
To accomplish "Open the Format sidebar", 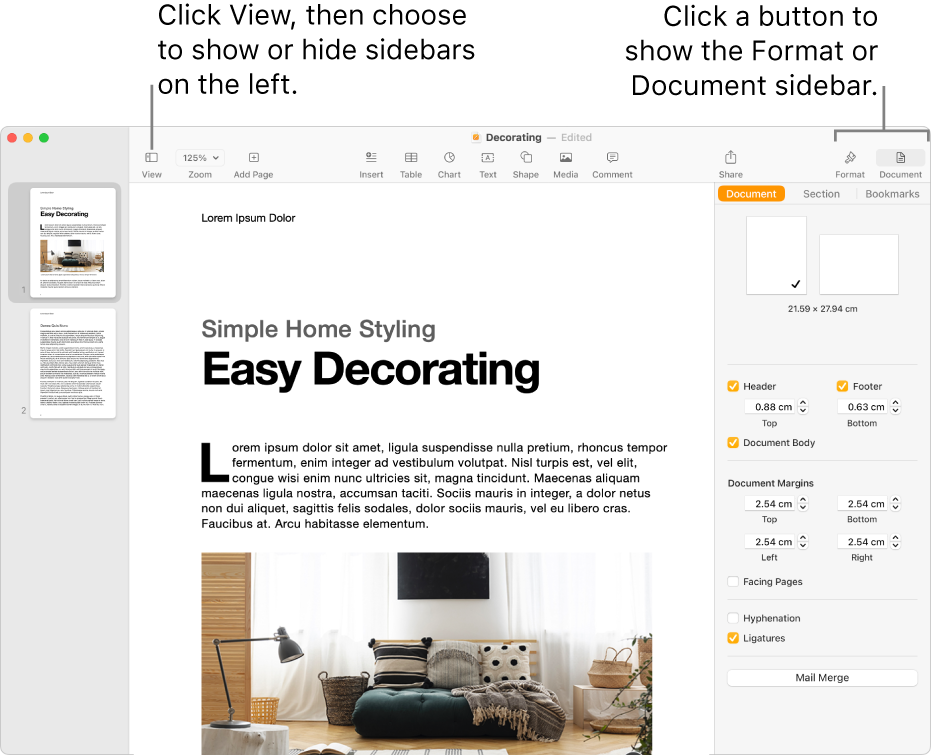I will point(849,157).
